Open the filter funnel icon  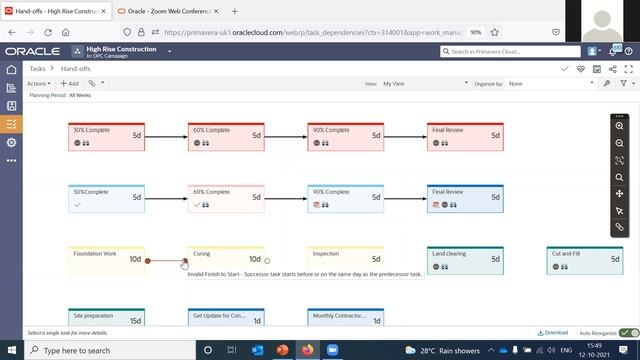tap(623, 83)
